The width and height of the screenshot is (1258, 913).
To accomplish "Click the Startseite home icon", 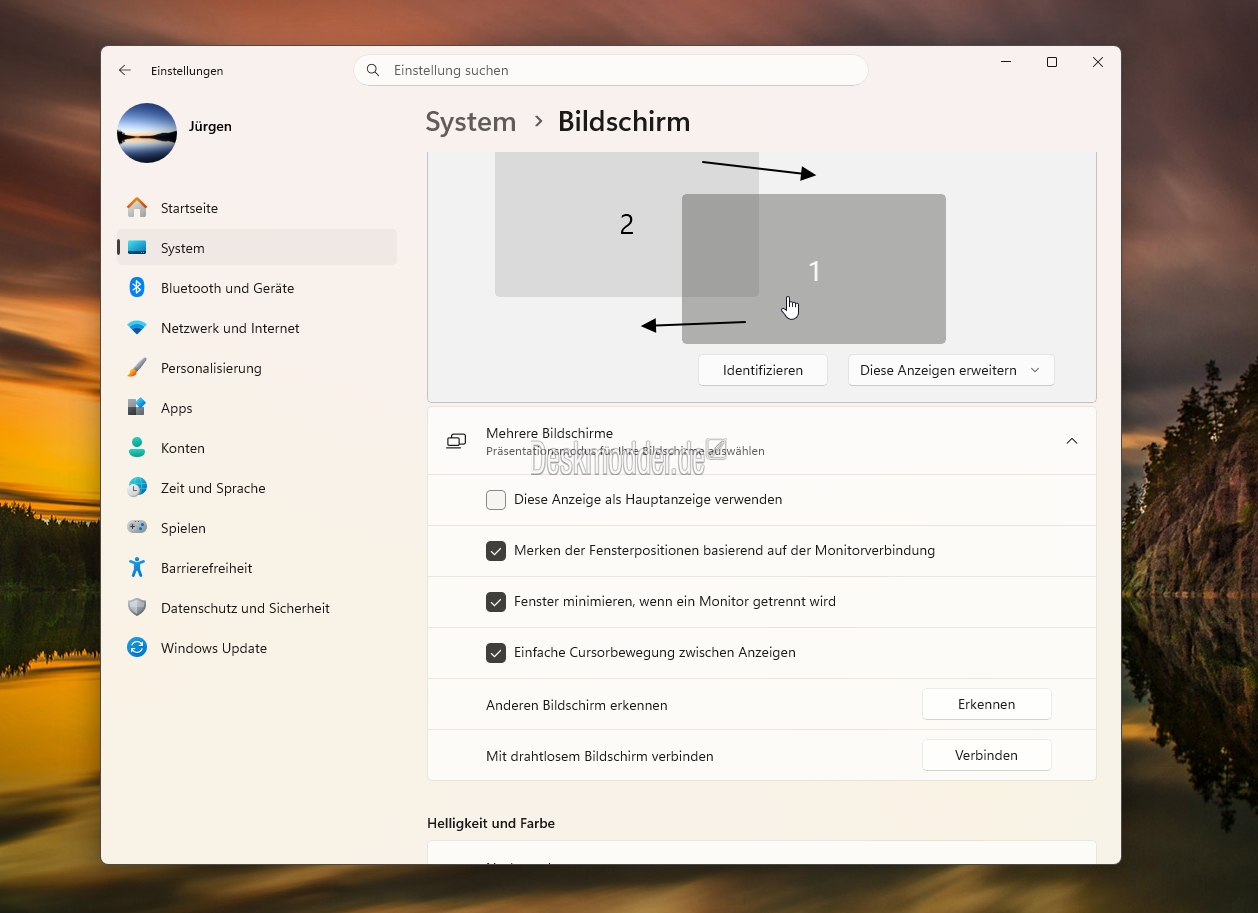I will 137,208.
